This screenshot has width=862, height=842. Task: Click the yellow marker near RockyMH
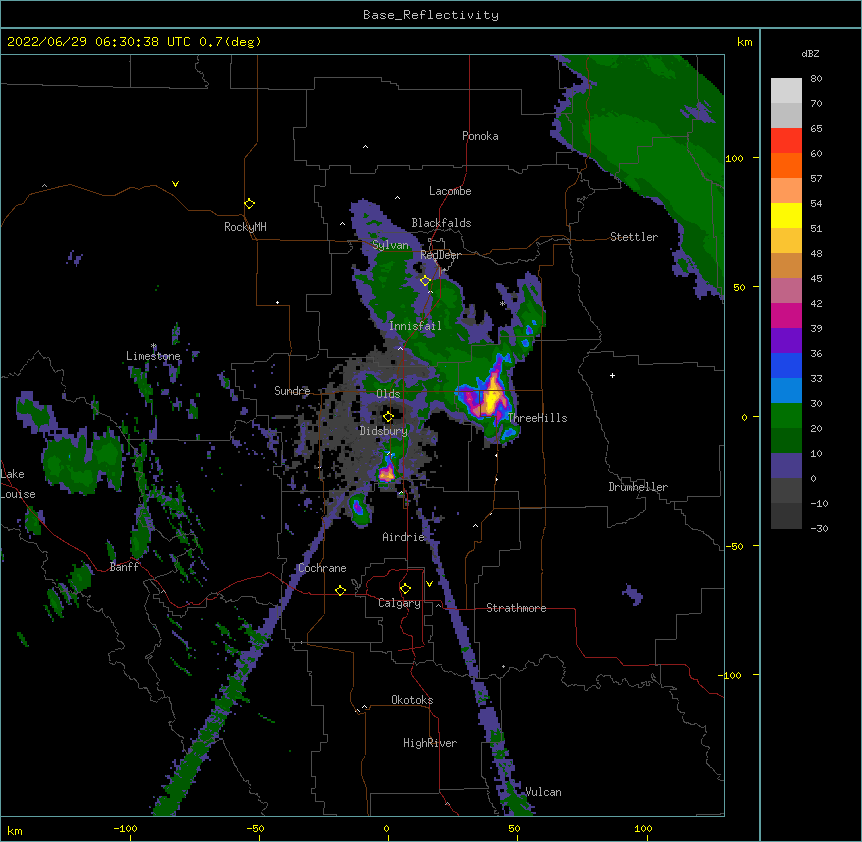click(250, 204)
